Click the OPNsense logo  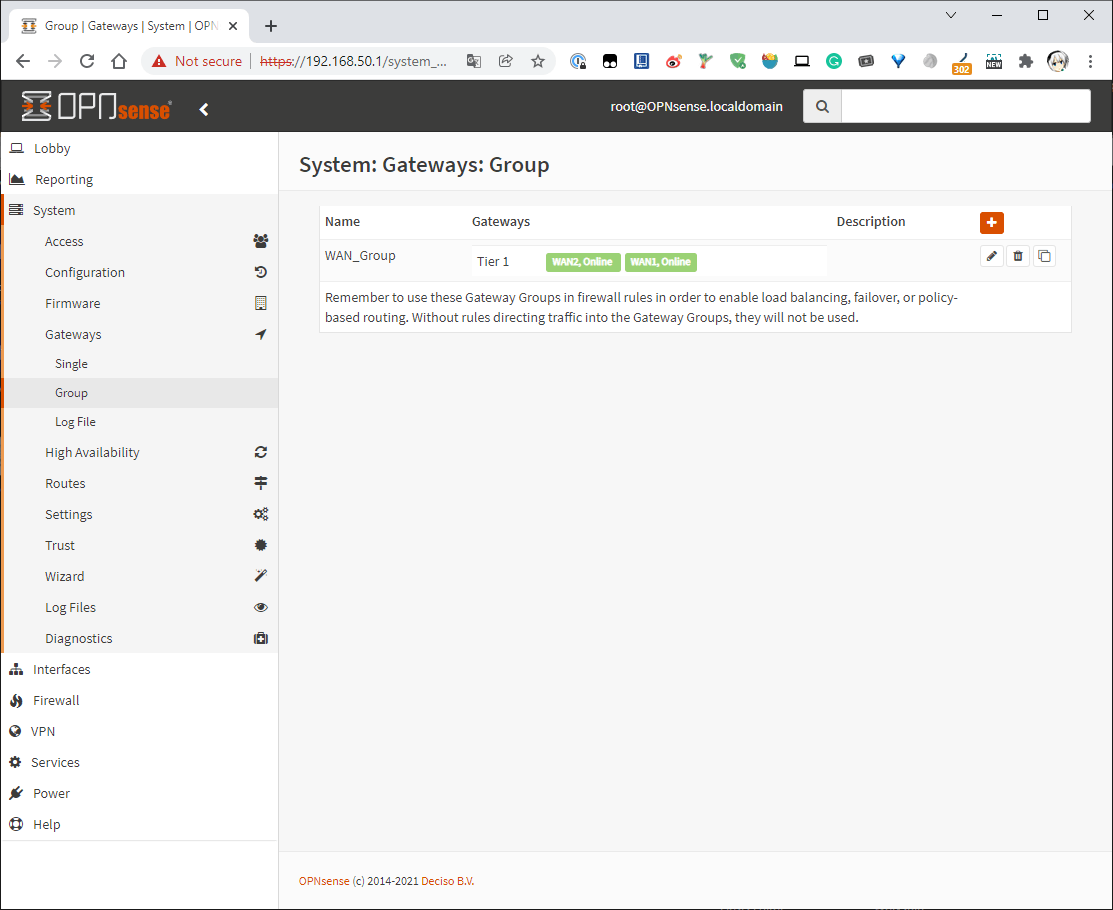pos(97,106)
